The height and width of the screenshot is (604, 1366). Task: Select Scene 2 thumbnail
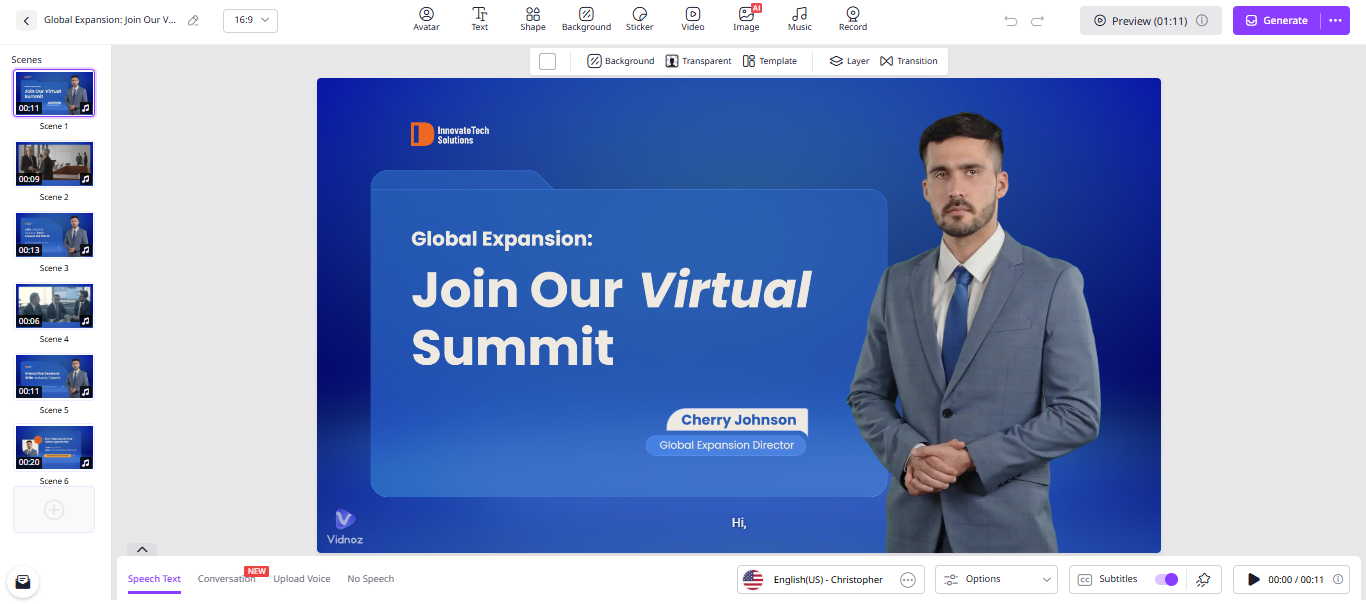(54, 164)
